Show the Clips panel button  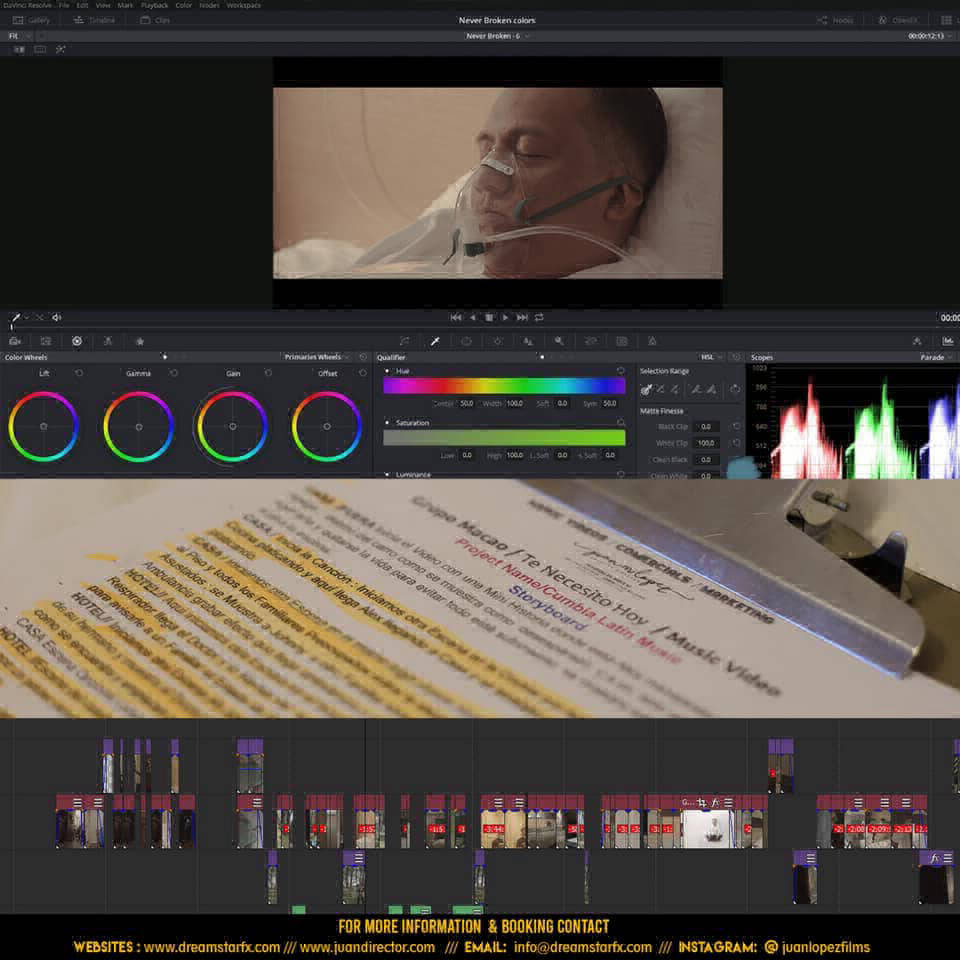[x=155, y=20]
